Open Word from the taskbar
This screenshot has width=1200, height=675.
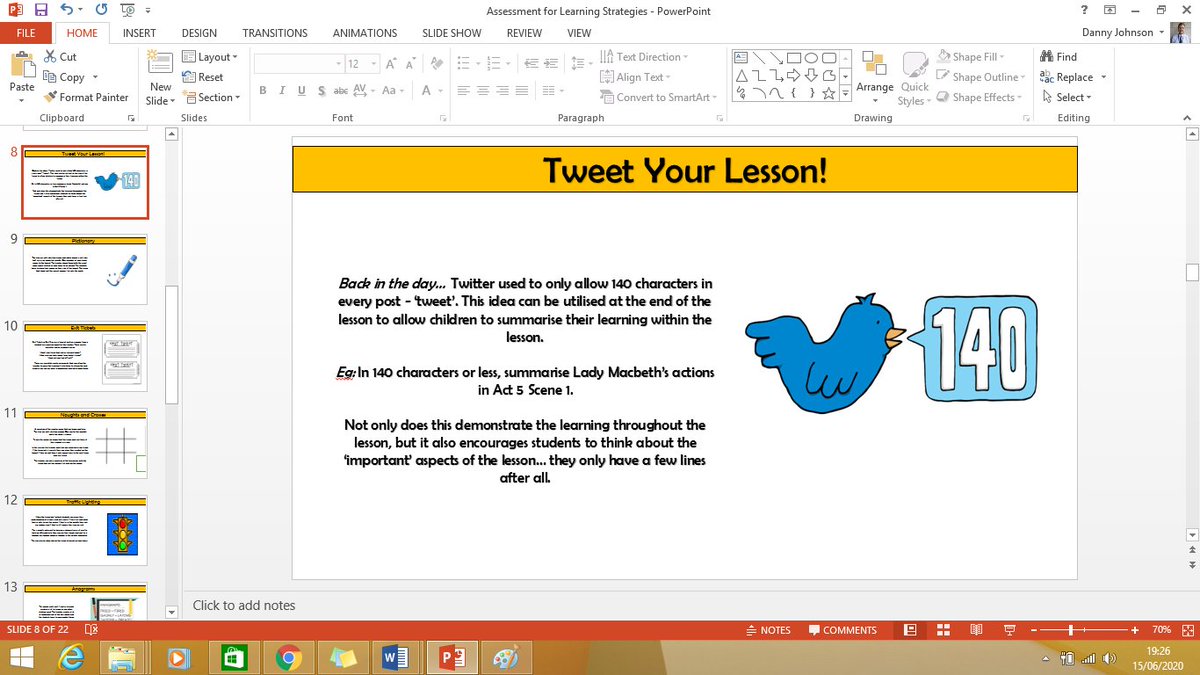coord(397,657)
